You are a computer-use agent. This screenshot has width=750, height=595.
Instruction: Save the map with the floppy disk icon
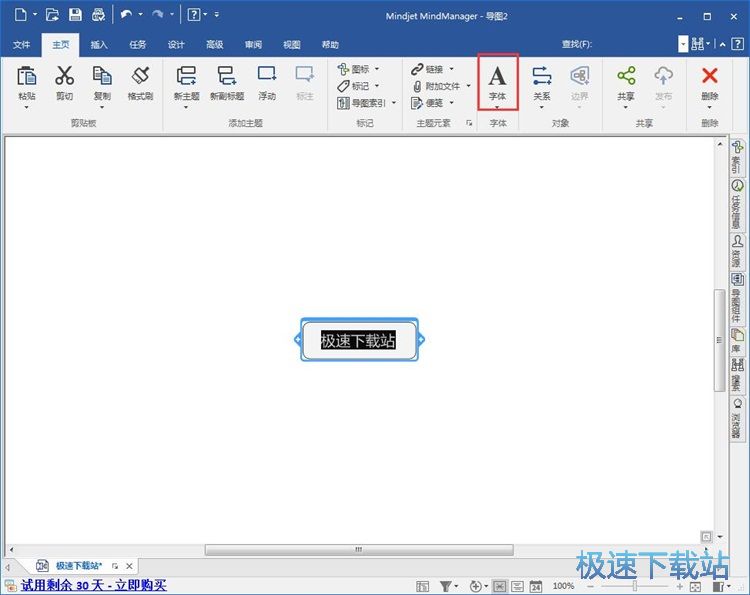tap(75, 15)
